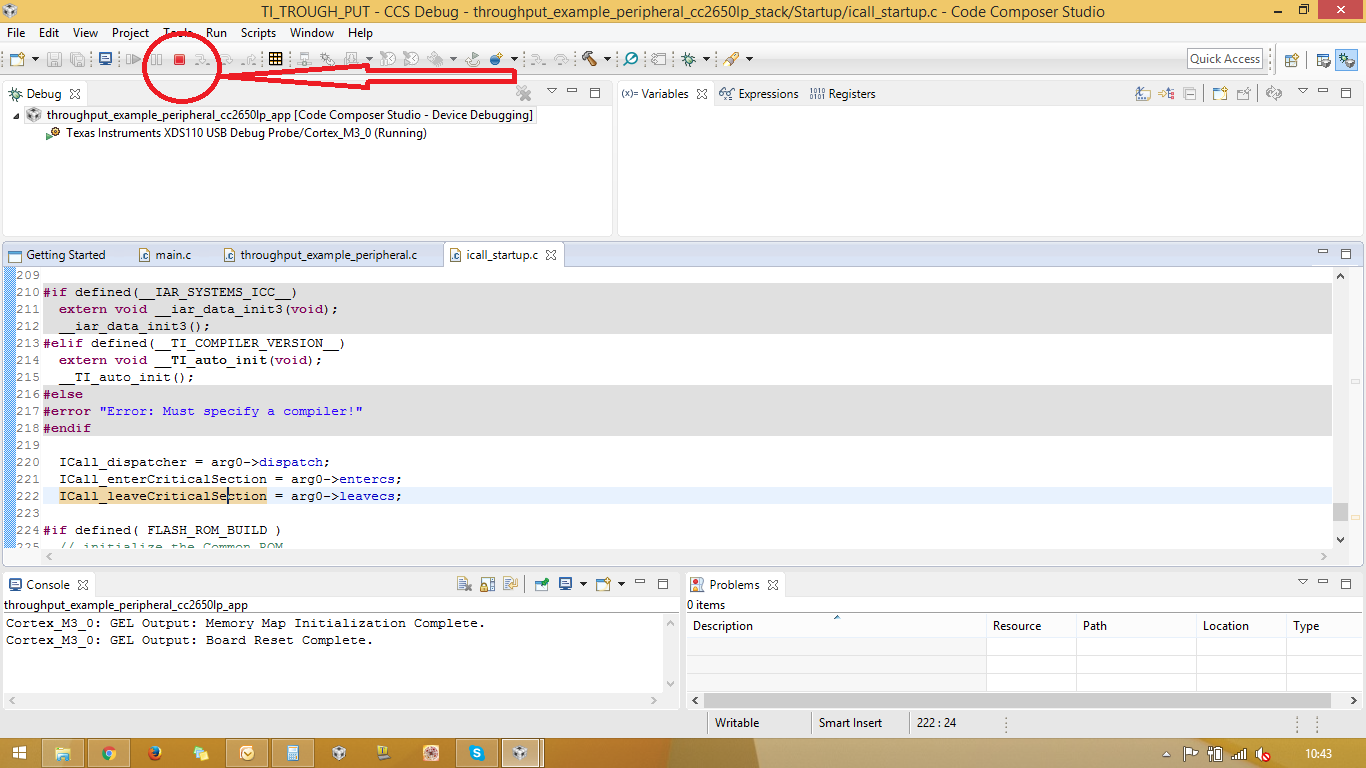The width and height of the screenshot is (1366, 768).
Task: Click the blue monitor icon beside Save All
Action: 105,60
